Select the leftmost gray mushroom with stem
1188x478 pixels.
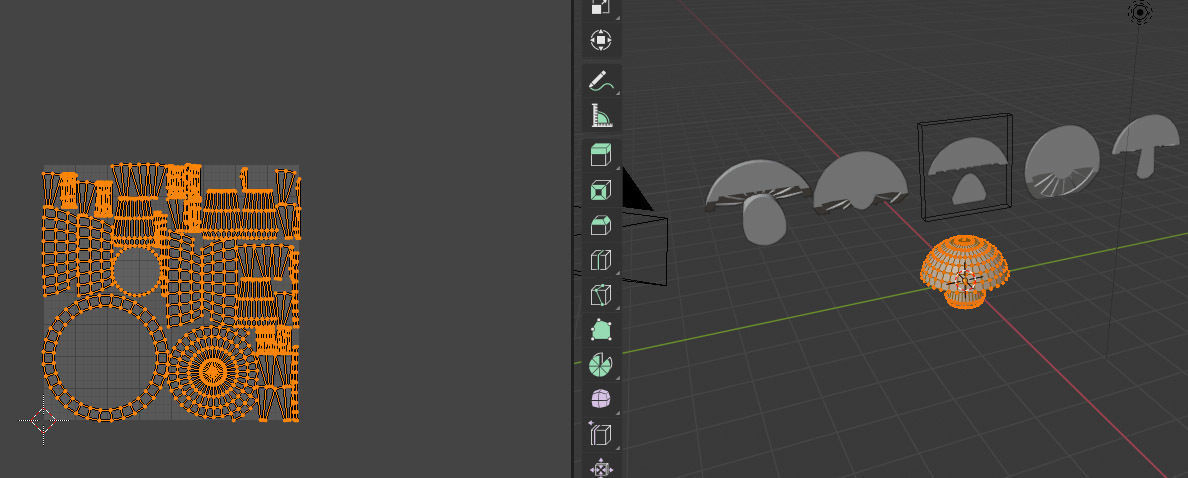coord(758,202)
